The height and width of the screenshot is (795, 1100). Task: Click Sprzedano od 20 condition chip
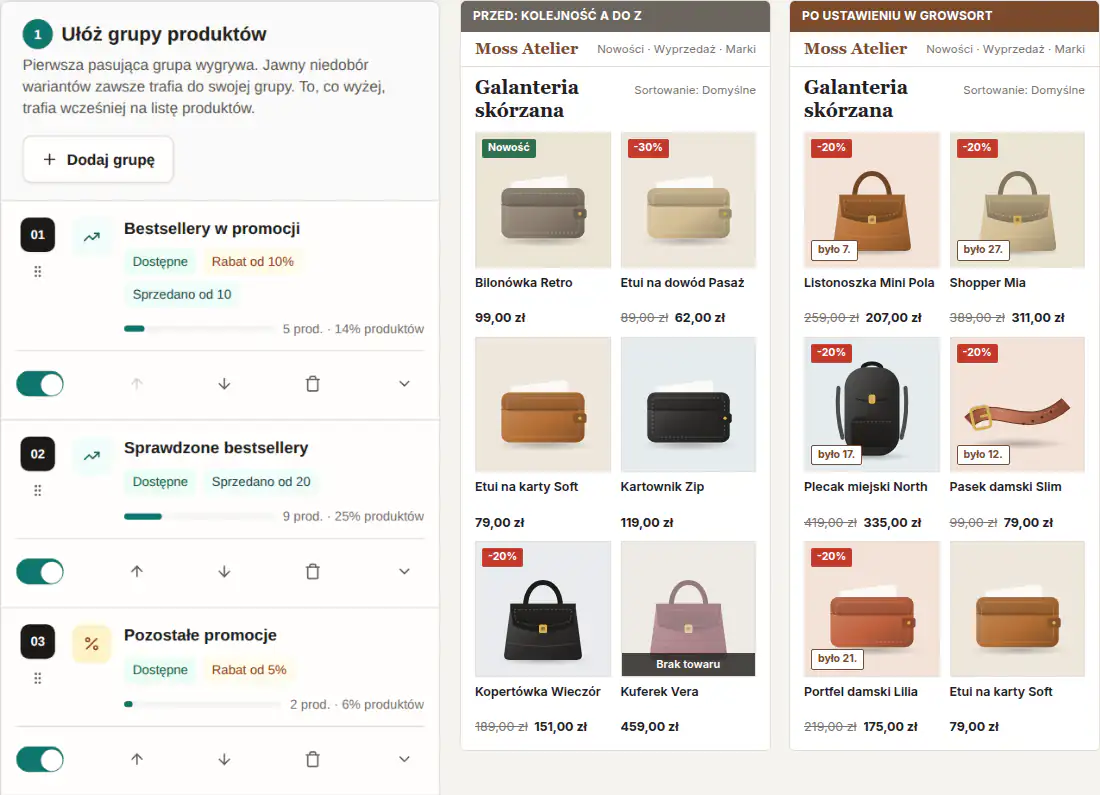click(x=261, y=481)
